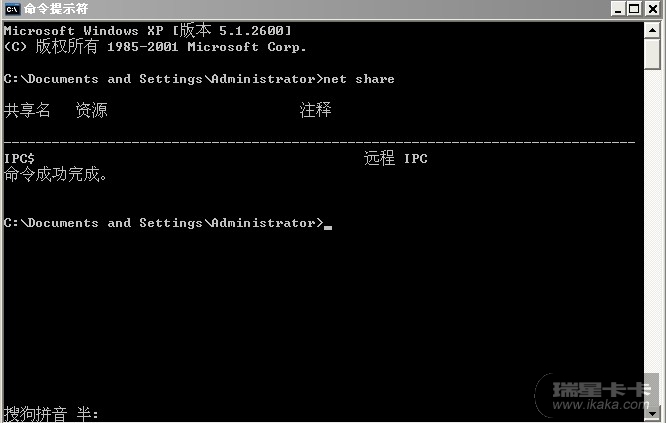The image size is (666, 423).
Task: Click the blinking cursor after the last prompt
Action: tap(328, 225)
